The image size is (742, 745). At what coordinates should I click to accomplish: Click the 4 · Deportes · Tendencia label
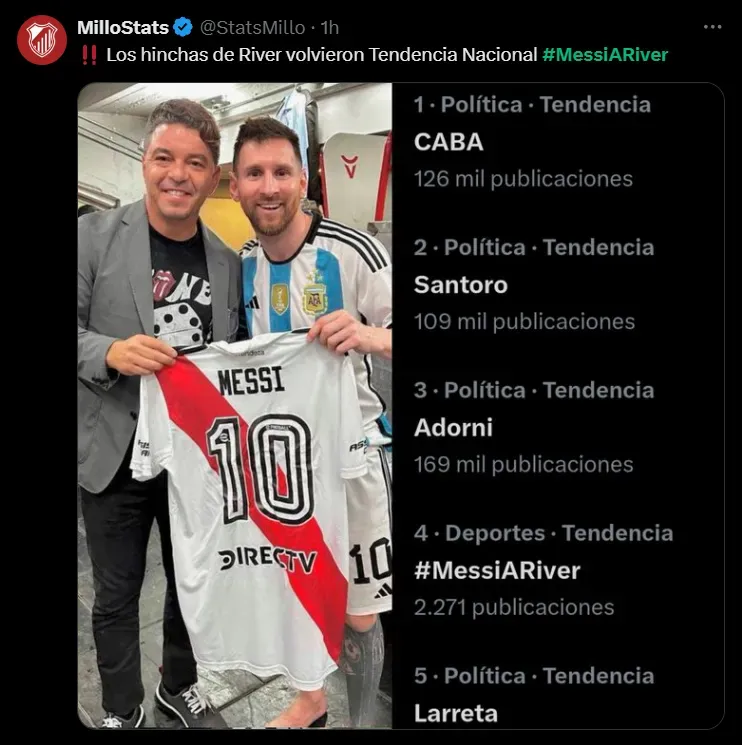[x=543, y=533]
